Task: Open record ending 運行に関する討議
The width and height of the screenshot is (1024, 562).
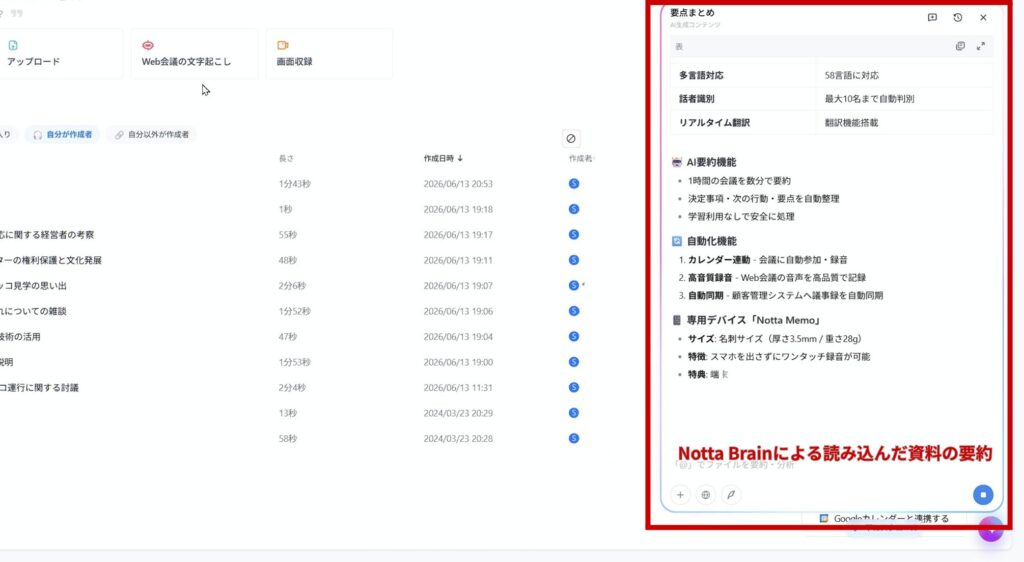Action: pyautogui.click(x=39, y=388)
